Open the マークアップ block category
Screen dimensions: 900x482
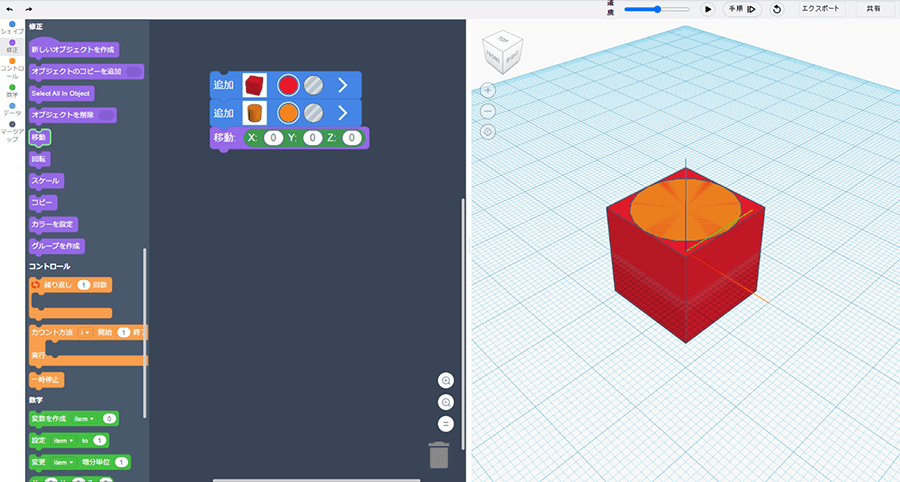click(x=12, y=131)
